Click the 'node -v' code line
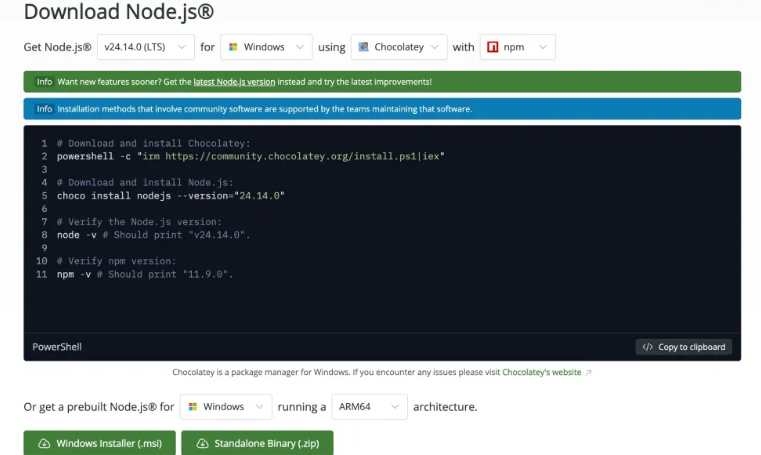This screenshot has height=455, width=761. pyautogui.click(x=153, y=235)
